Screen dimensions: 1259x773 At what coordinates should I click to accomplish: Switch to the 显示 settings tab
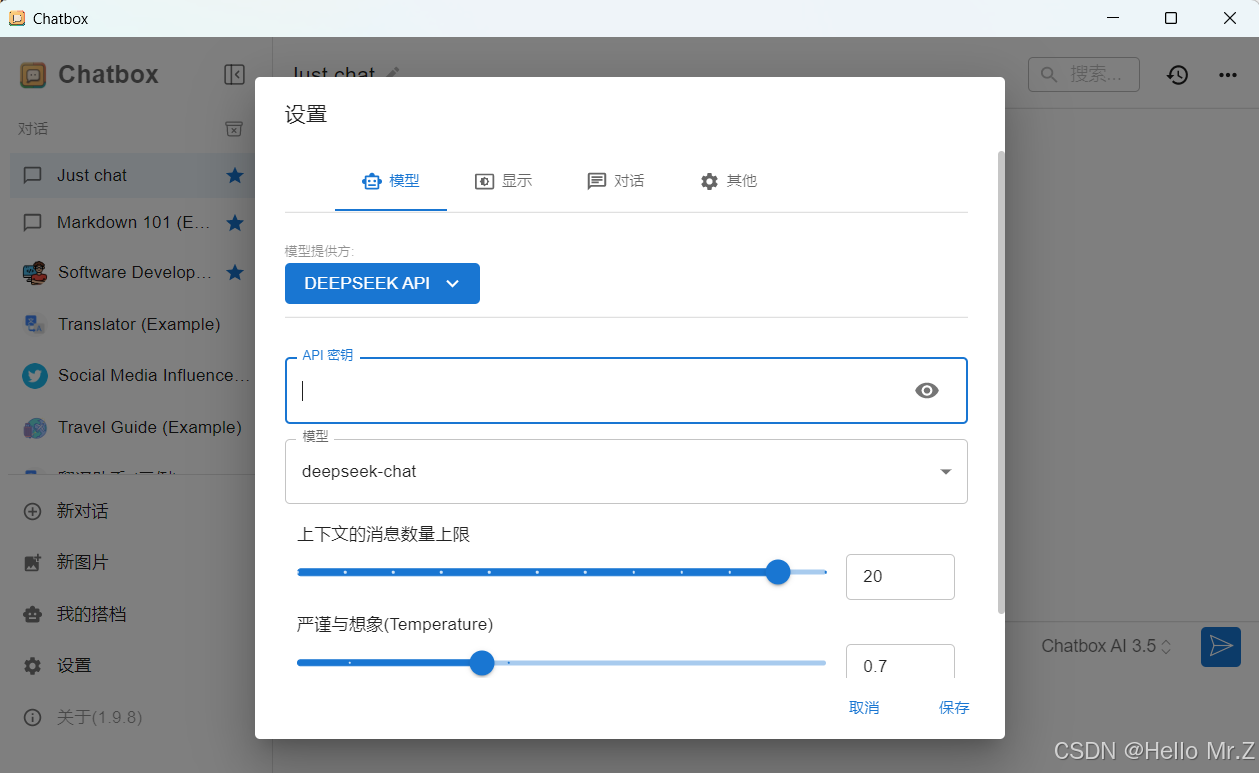(x=503, y=181)
